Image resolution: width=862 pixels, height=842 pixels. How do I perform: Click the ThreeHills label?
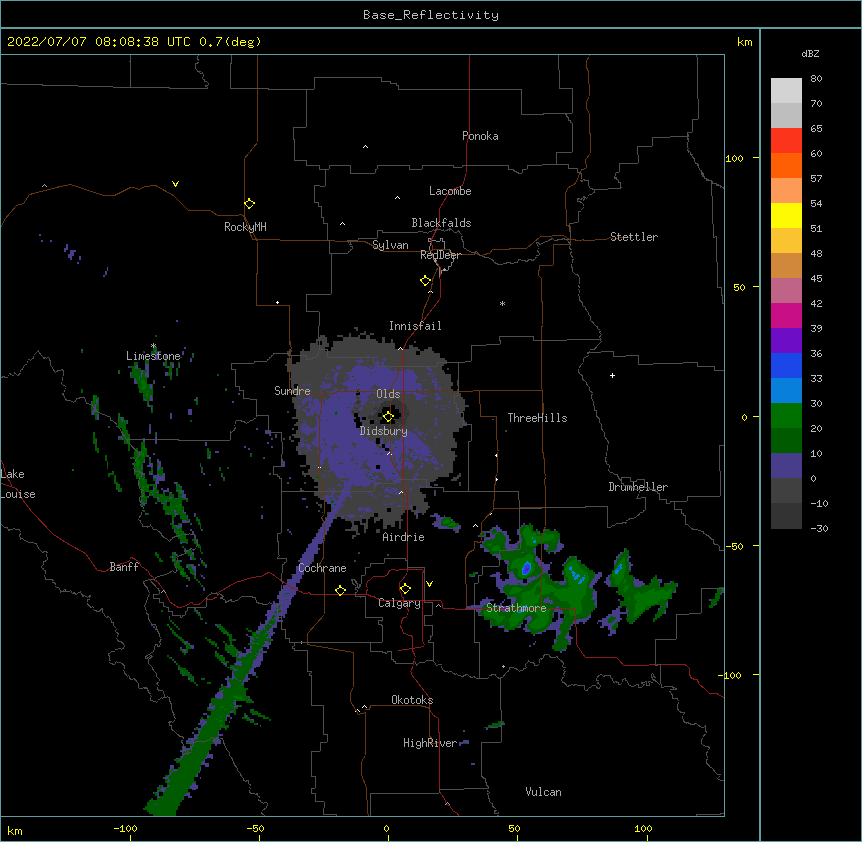pyautogui.click(x=537, y=418)
